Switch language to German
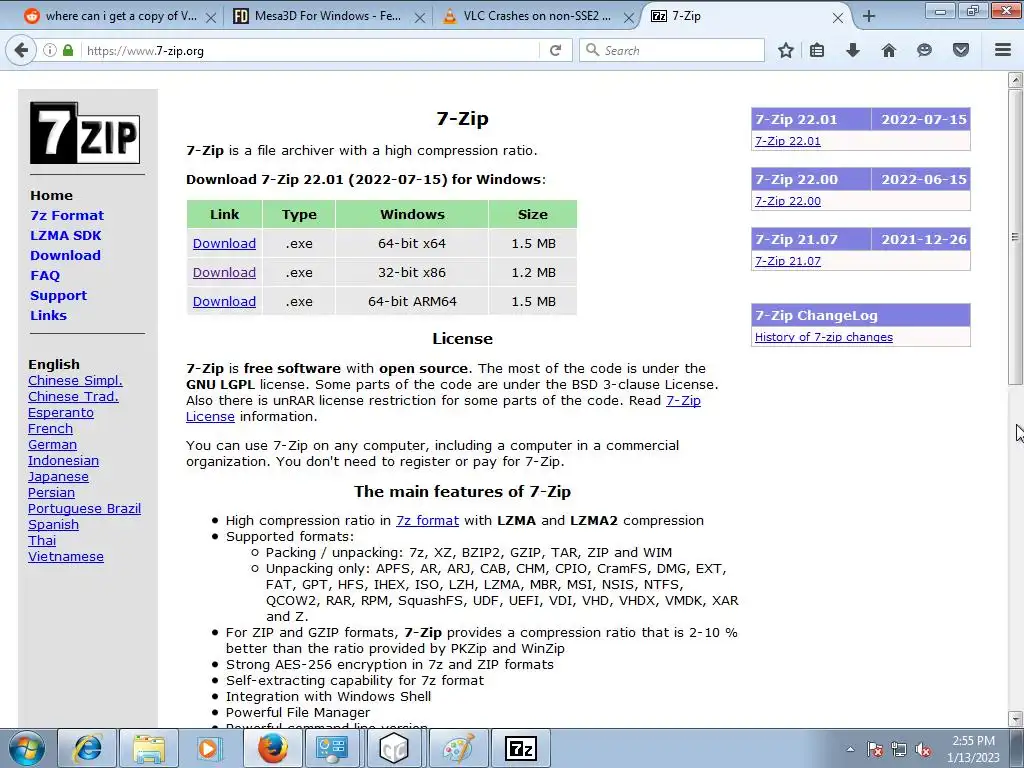The width and height of the screenshot is (1024, 768). coord(52,445)
